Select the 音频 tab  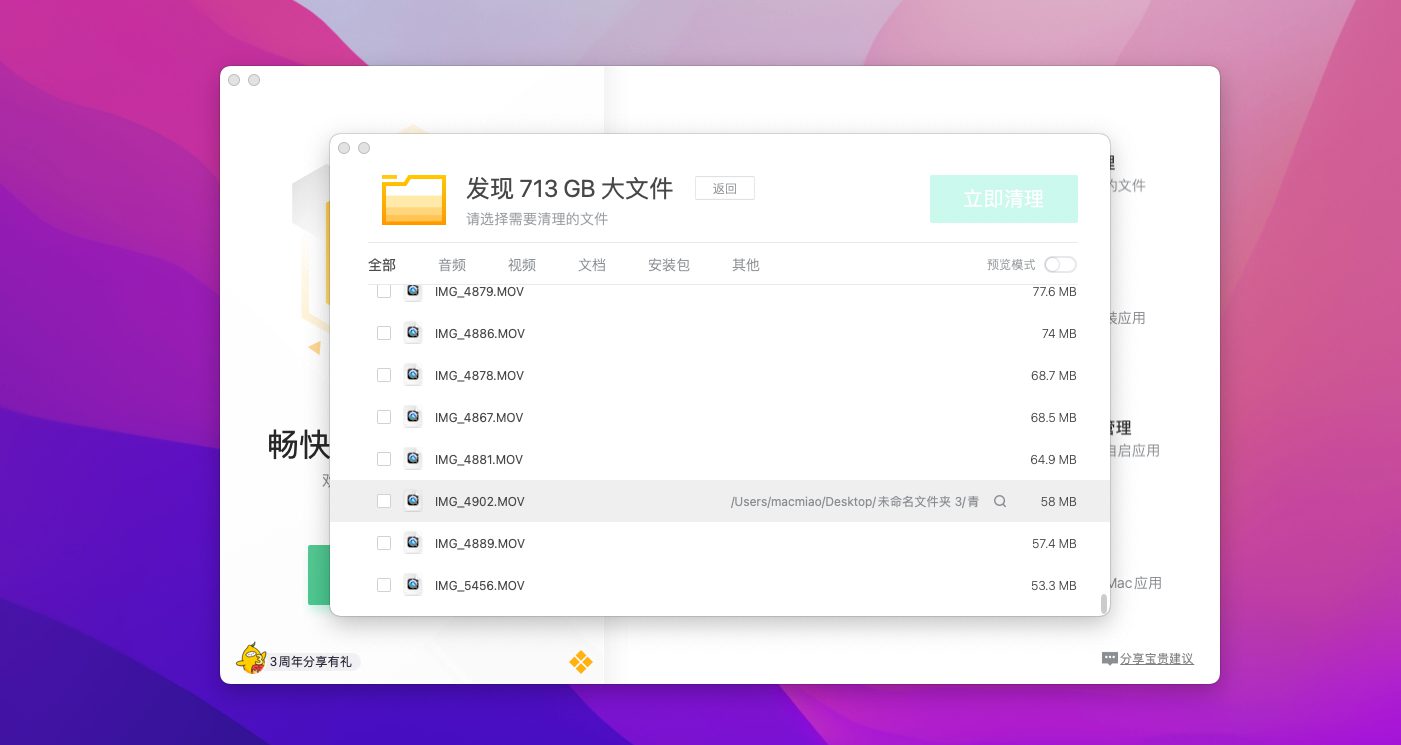[452, 265]
